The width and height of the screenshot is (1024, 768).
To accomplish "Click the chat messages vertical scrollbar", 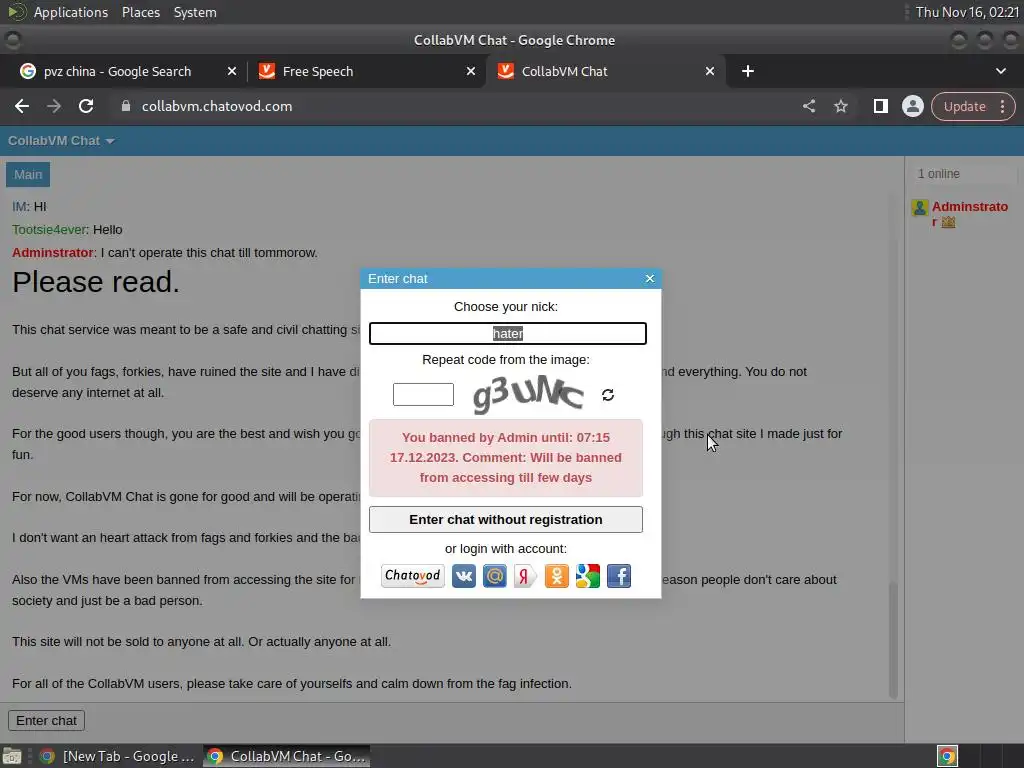I will (893, 640).
